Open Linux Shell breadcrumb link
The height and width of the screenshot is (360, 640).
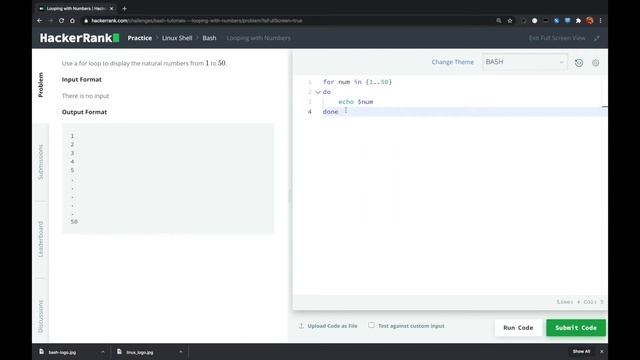[x=177, y=38]
